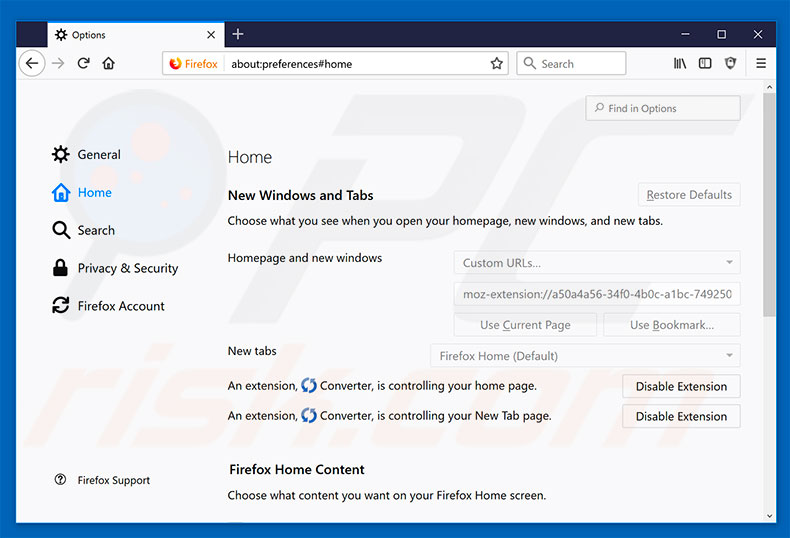790x538 pixels.
Task: Click Converter icon in home page notice
Action: pos(309,386)
